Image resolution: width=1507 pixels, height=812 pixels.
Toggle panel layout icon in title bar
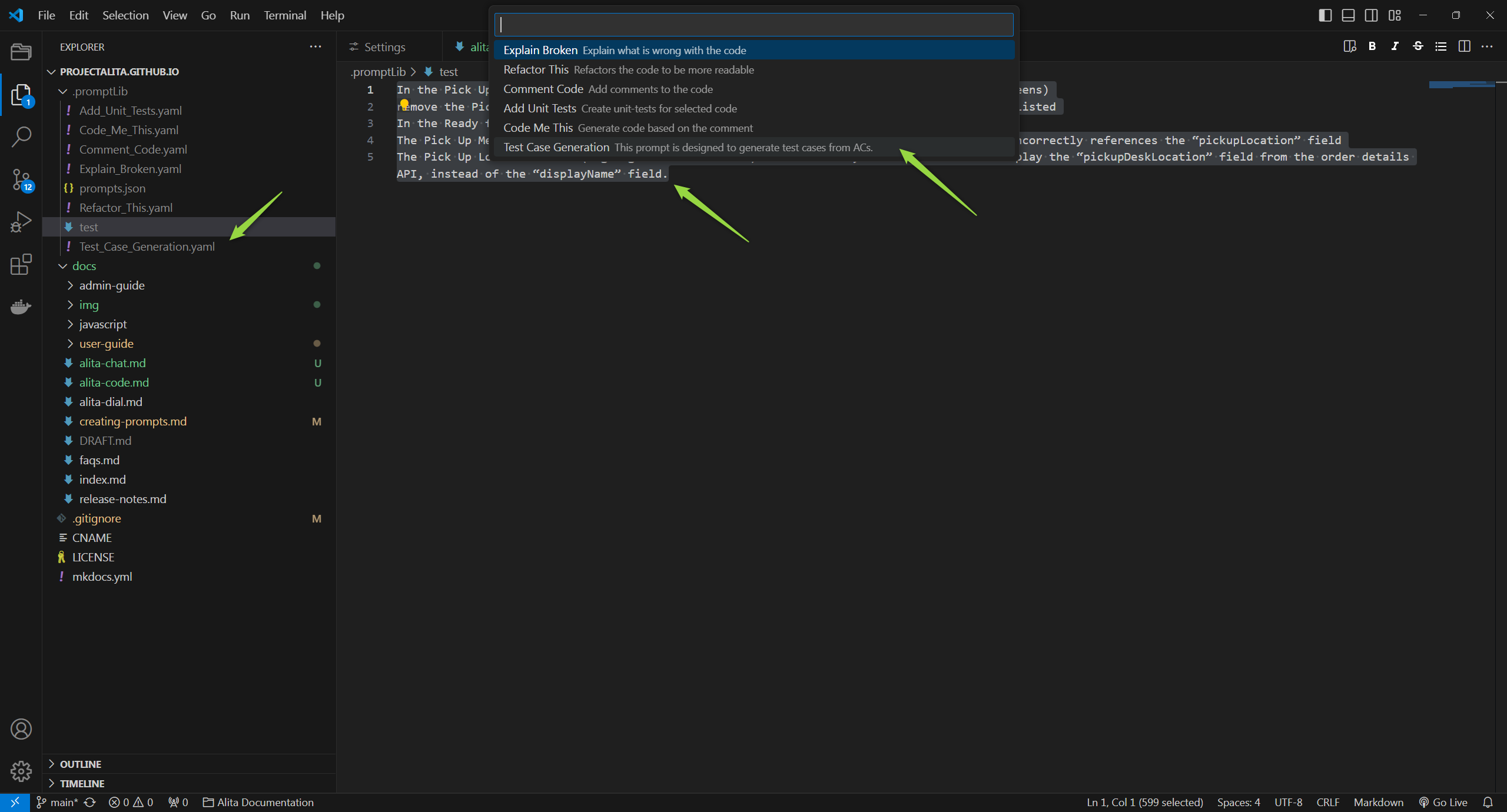[x=1348, y=15]
